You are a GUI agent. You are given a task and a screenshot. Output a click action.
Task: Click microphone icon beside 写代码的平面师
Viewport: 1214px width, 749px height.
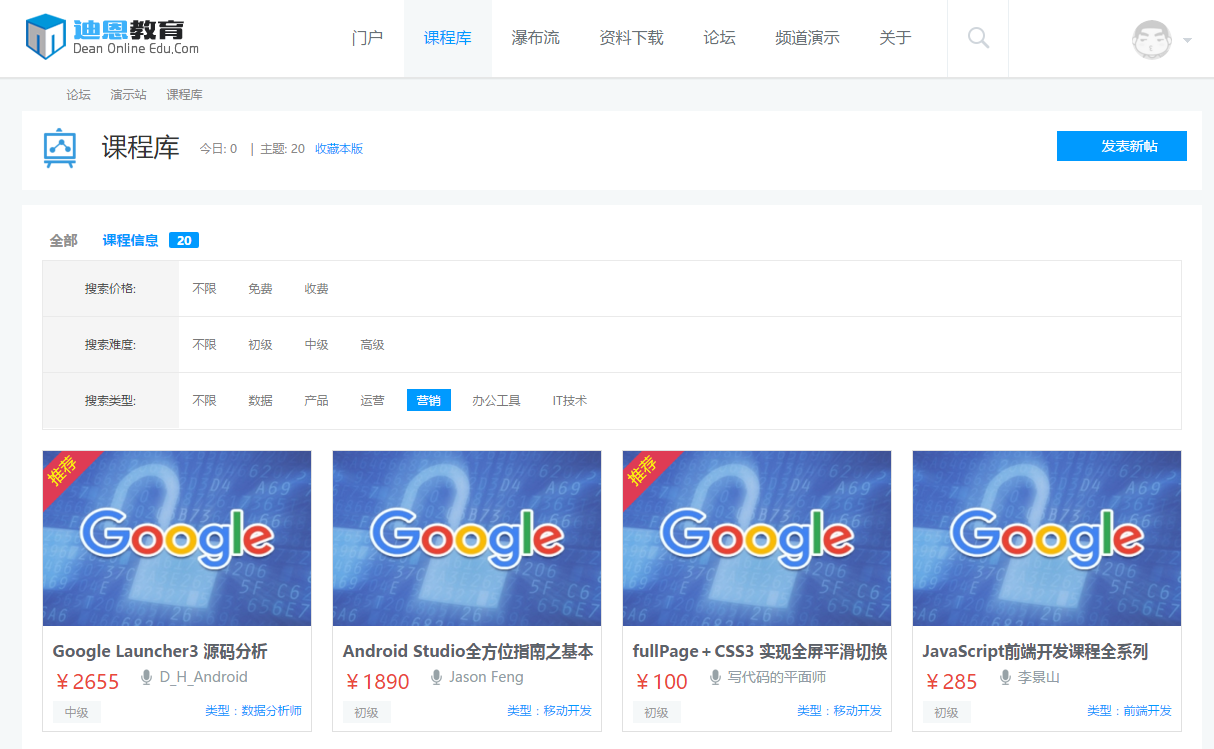point(715,678)
